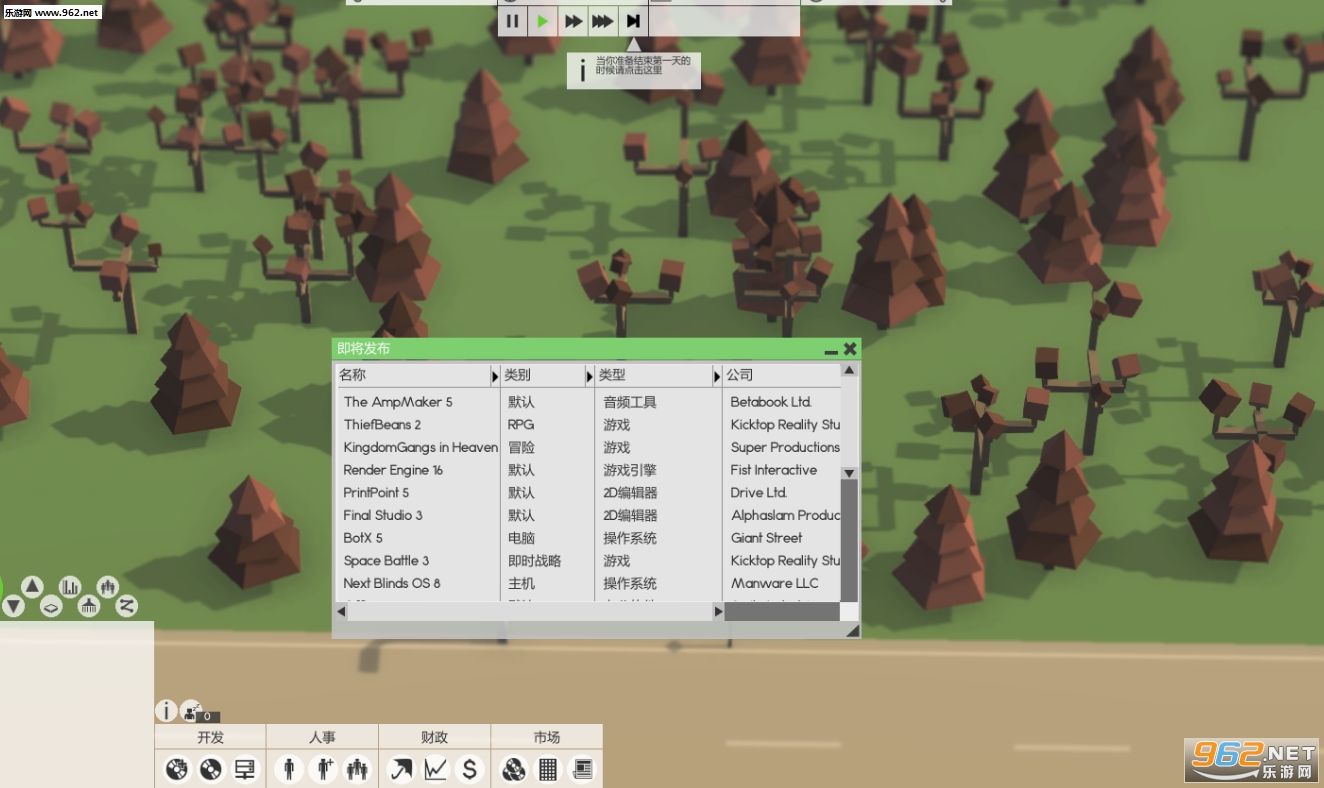Click the dollar sign icon under 财政
Viewport: 1324px width, 788px height.
click(469, 769)
